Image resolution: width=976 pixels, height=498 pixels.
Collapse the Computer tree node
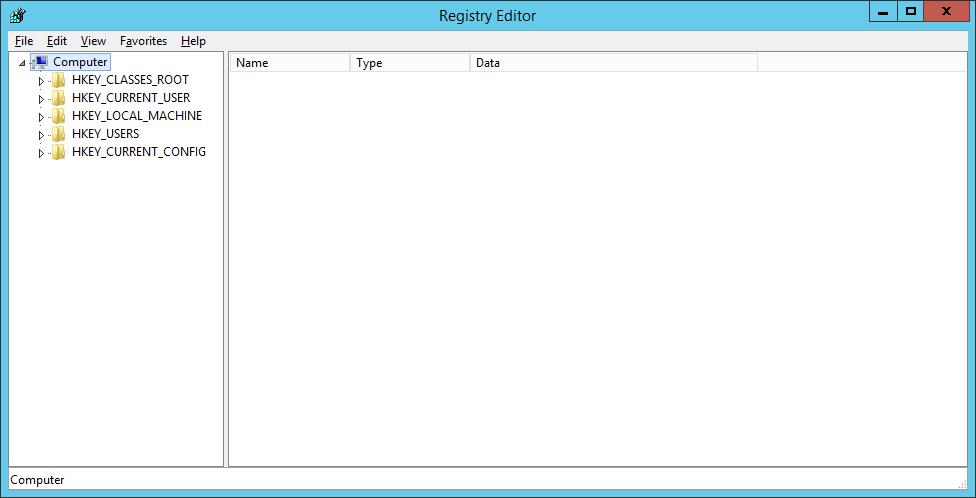tap(22, 63)
